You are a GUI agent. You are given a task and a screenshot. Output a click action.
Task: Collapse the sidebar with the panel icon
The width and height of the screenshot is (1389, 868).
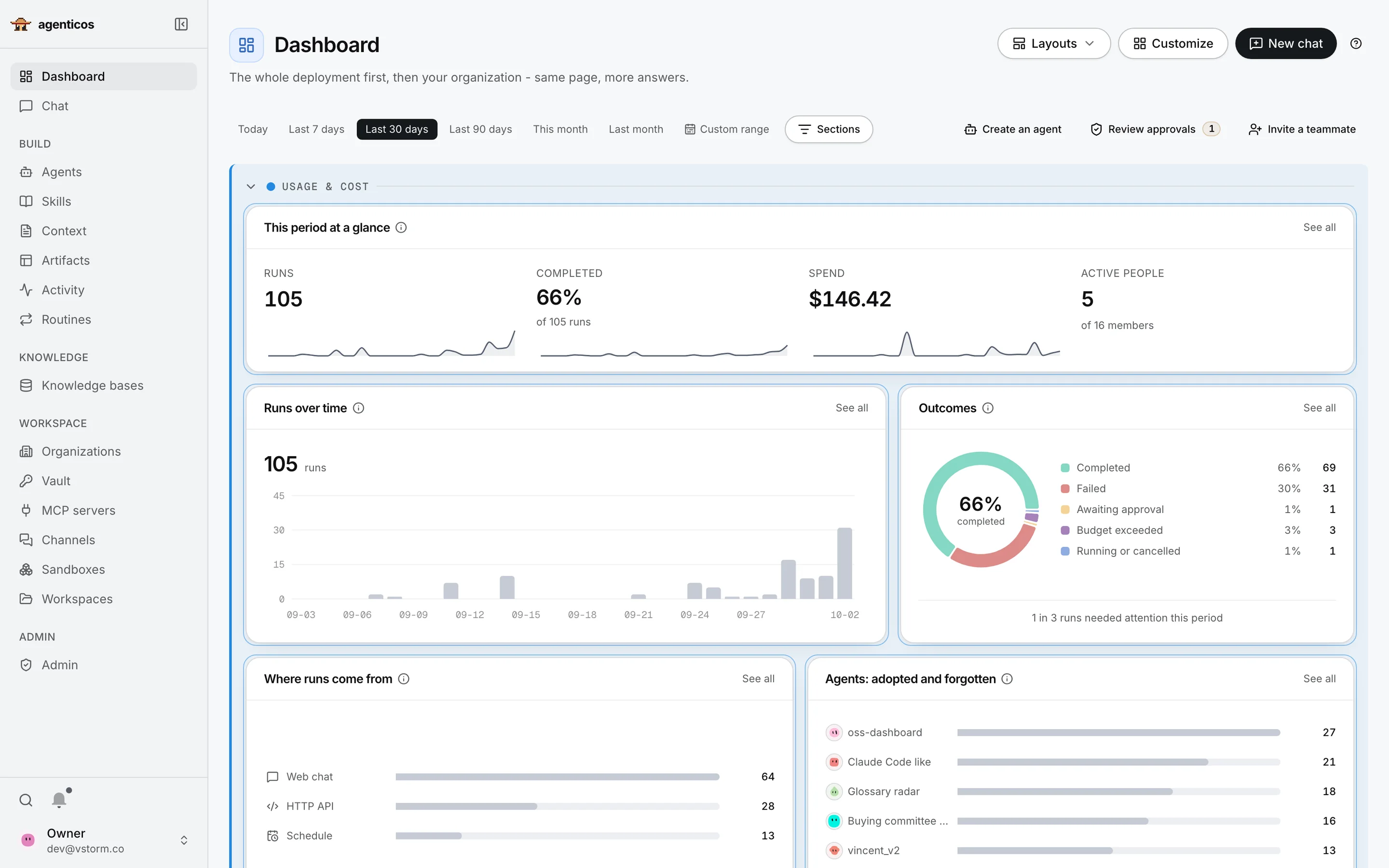coord(181,24)
